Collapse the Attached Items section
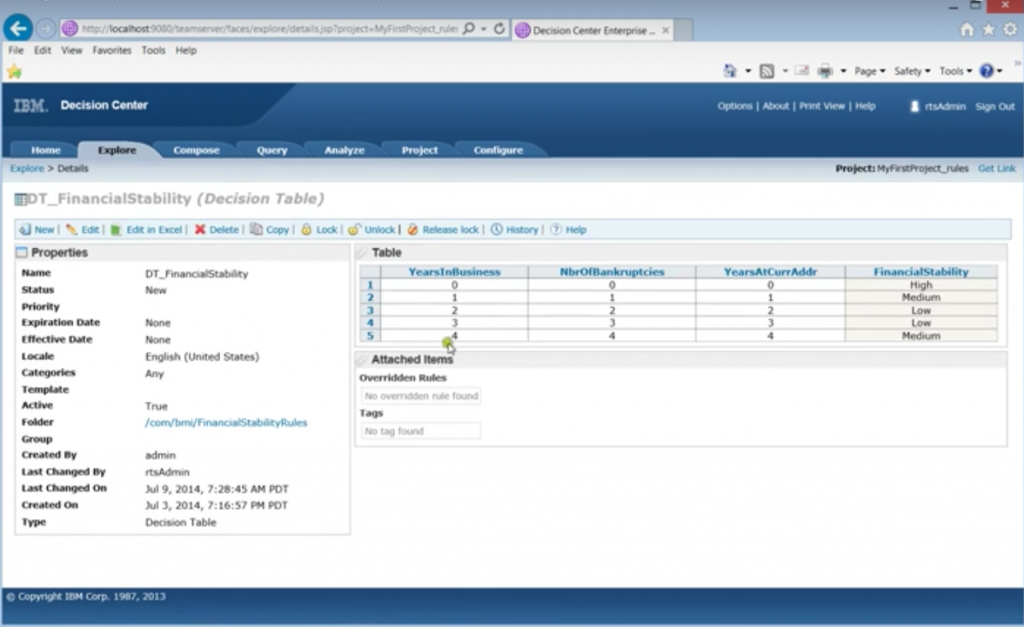Viewport: 1024px width, 627px height. point(362,359)
